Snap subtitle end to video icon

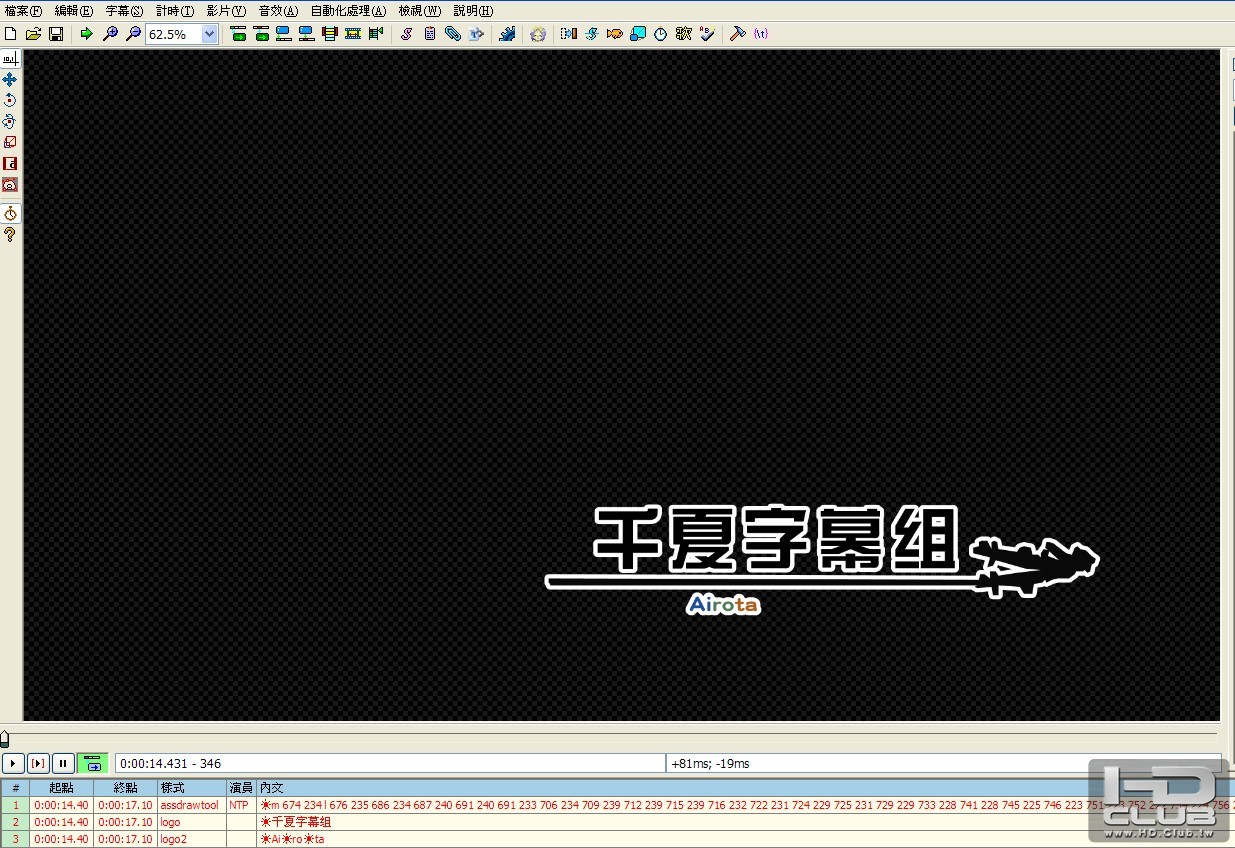click(x=306, y=34)
